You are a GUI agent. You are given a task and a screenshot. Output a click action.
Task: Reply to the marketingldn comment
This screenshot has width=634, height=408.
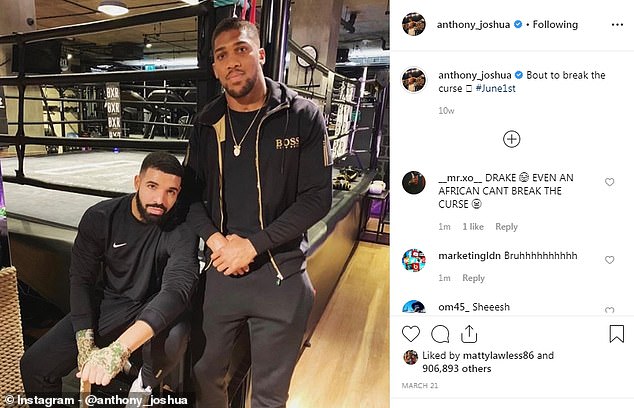[x=473, y=278]
